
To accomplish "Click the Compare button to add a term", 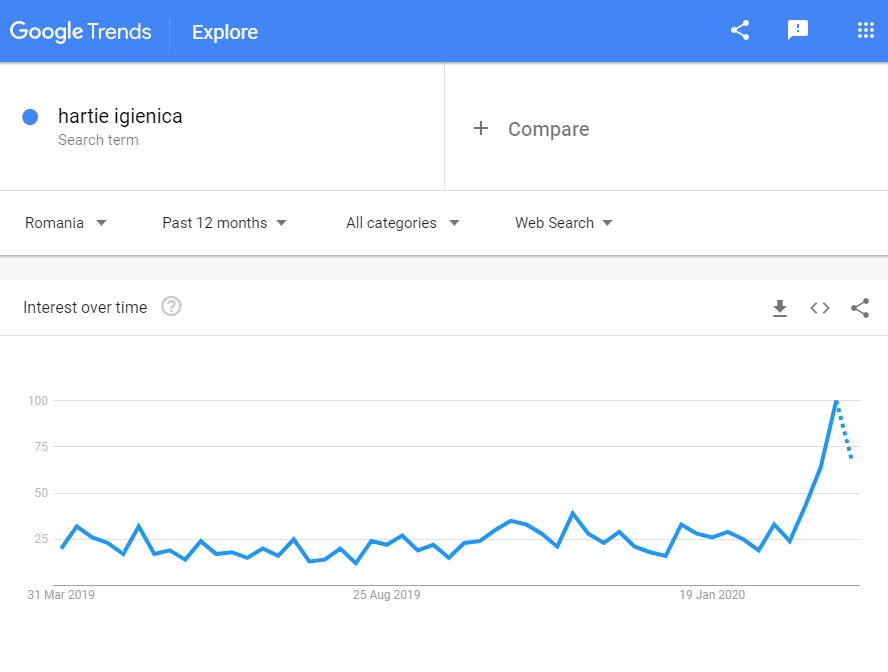I will click(548, 129).
